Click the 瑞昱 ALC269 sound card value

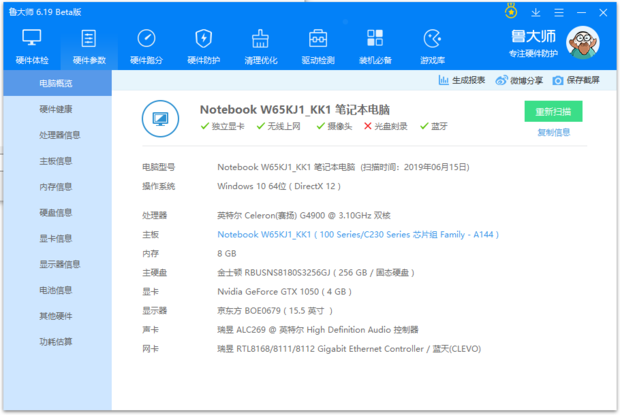coord(318,330)
